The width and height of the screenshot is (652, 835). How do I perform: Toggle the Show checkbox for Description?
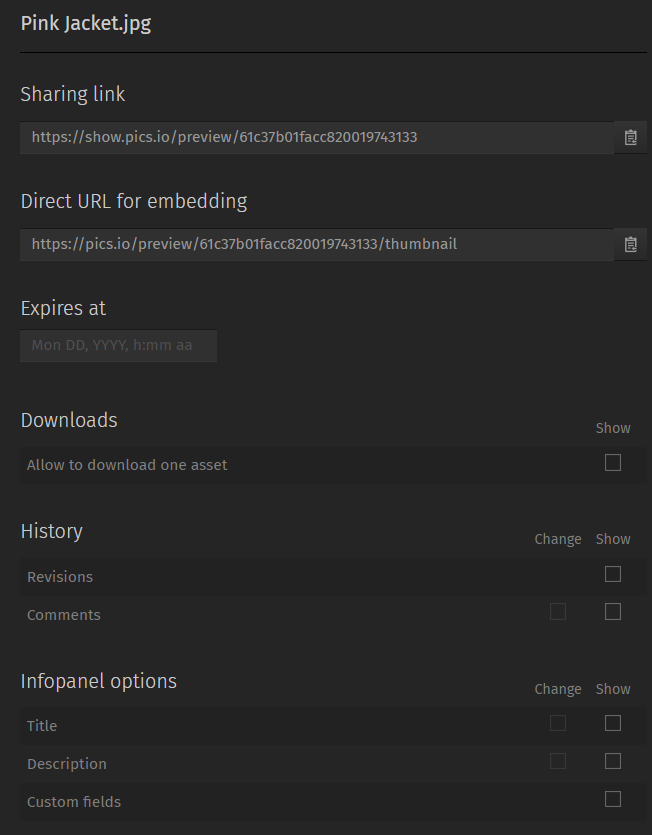point(613,762)
